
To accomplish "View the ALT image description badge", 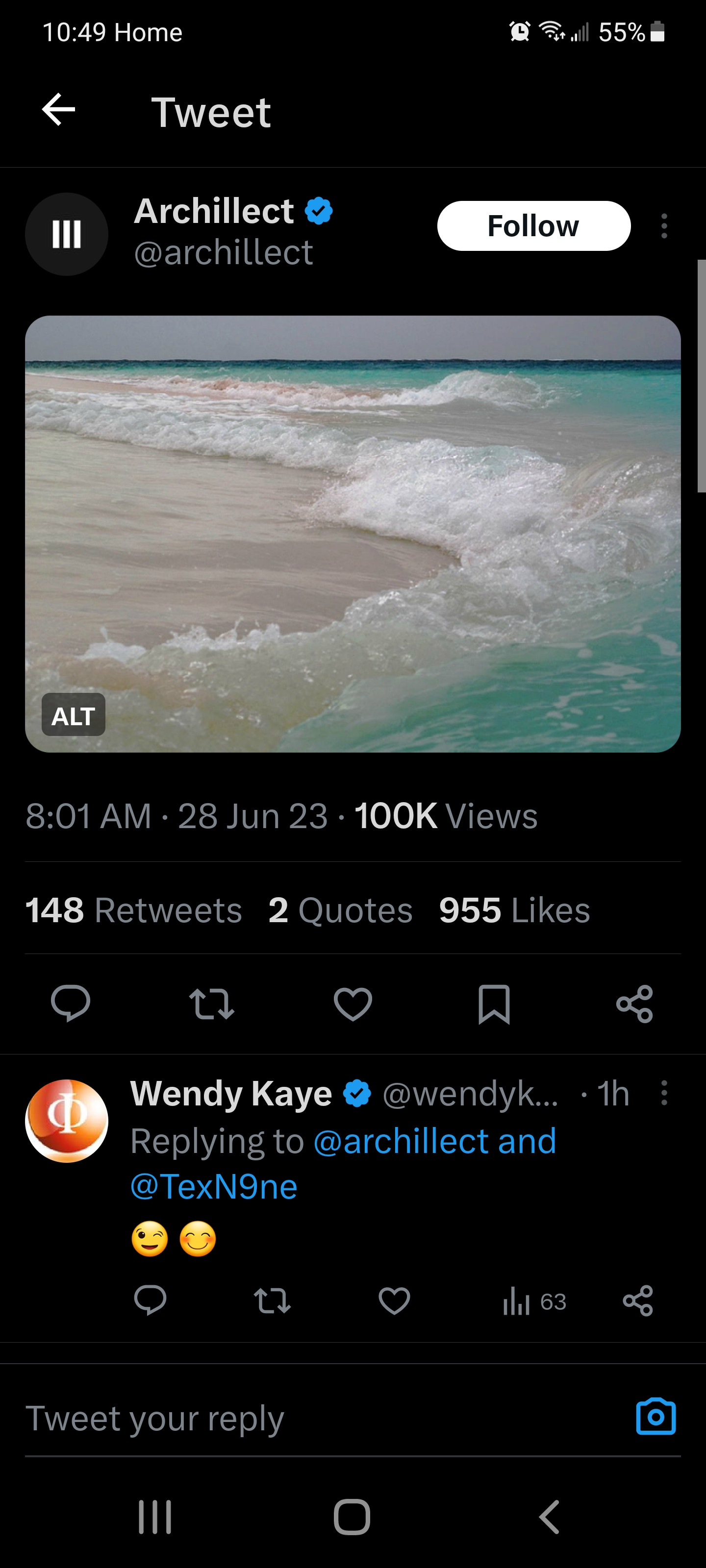I will pyautogui.click(x=73, y=715).
